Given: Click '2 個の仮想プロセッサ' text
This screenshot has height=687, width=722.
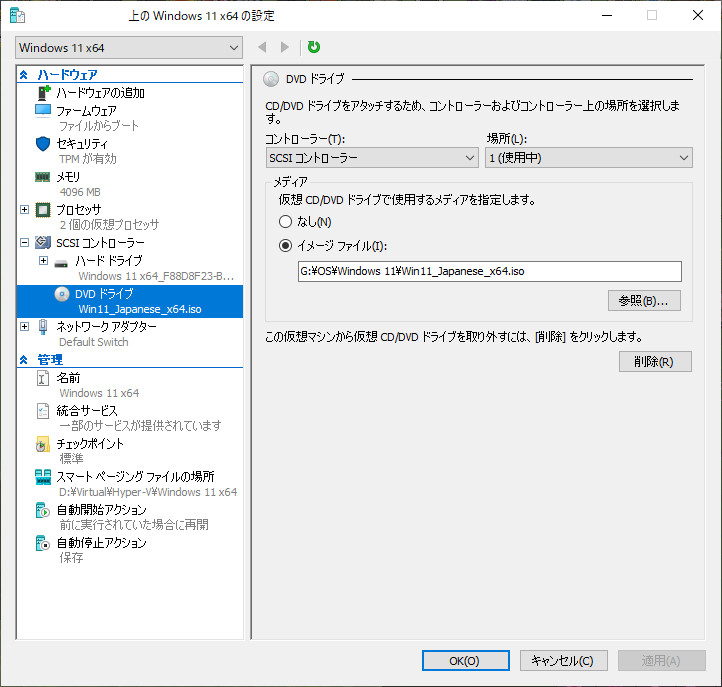Looking at the screenshot, I should (110, 225).
